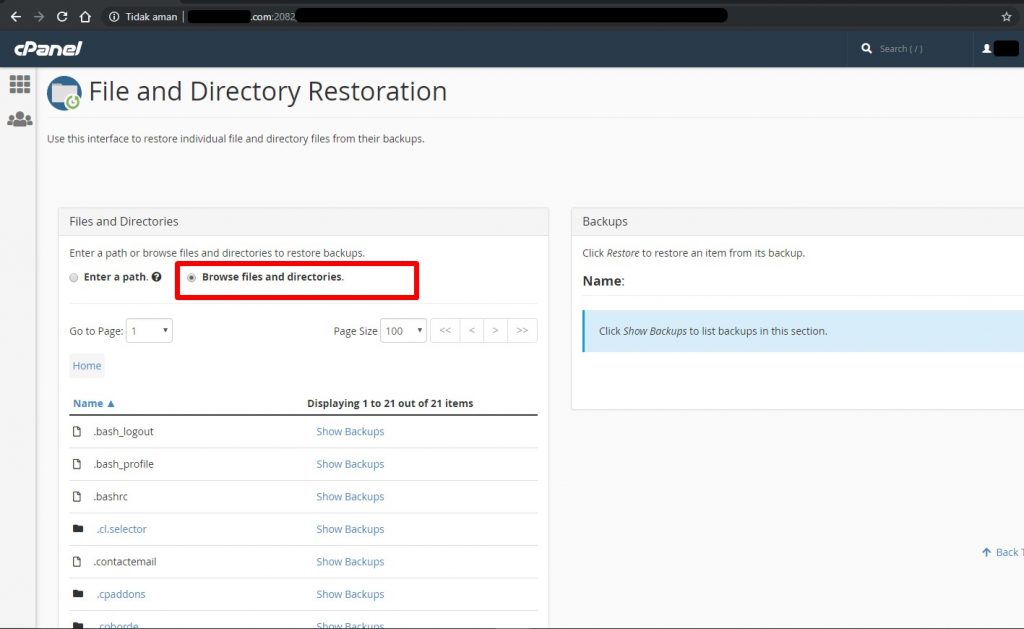
Task: Open the Page Size dropdown
Action: 404,331
